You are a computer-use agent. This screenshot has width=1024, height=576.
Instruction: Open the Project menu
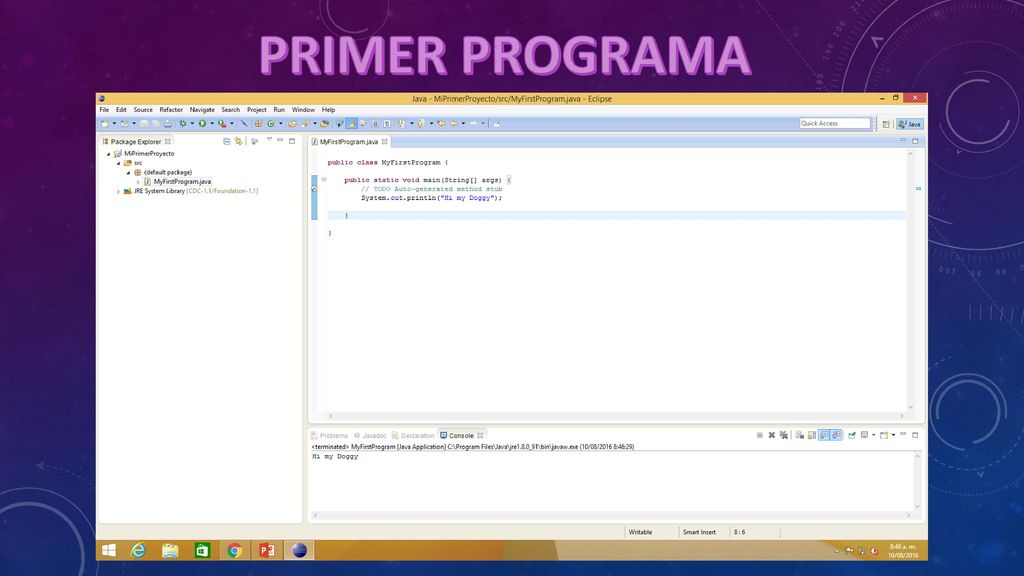click(257, 110)
